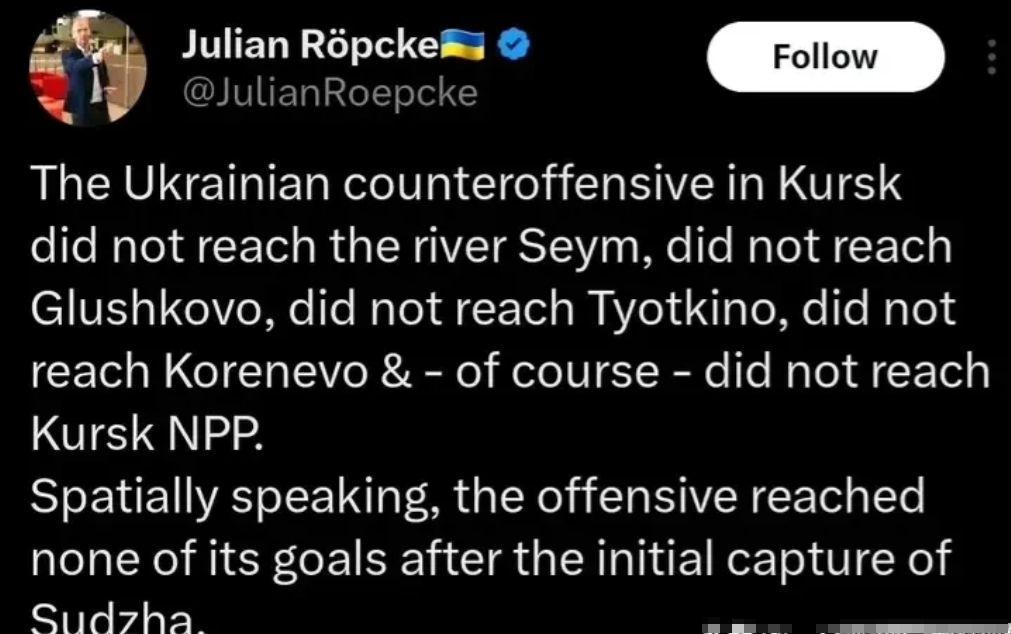This screenshot has width=1011, height=634.
Task: Open the three-dot more options menu
Action: 992,57
